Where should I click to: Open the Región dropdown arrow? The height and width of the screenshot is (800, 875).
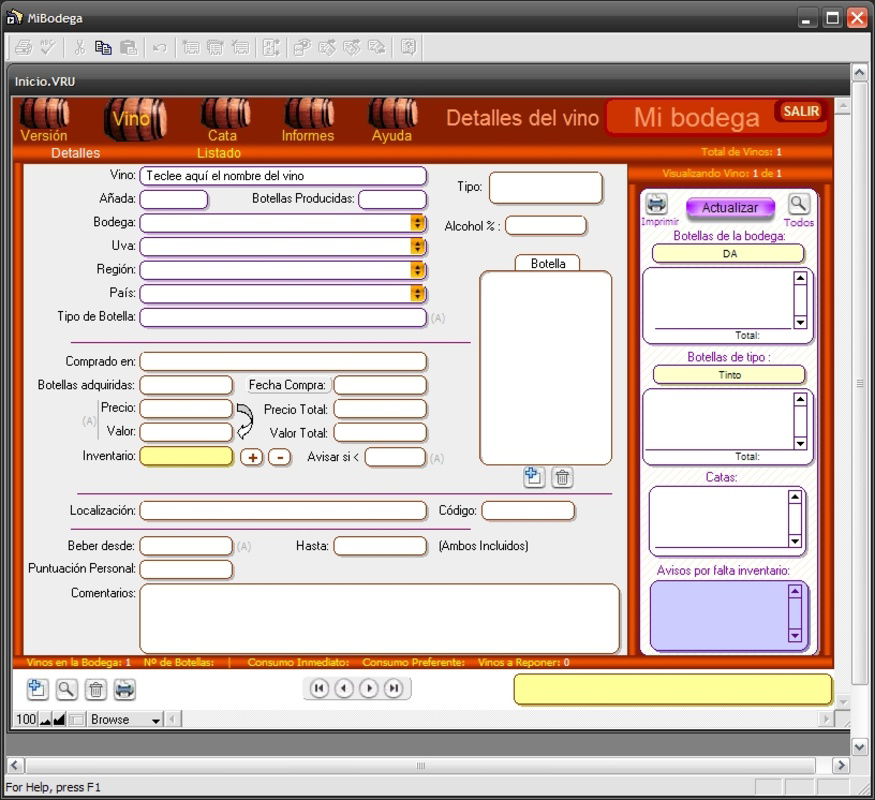coord(417,270)
